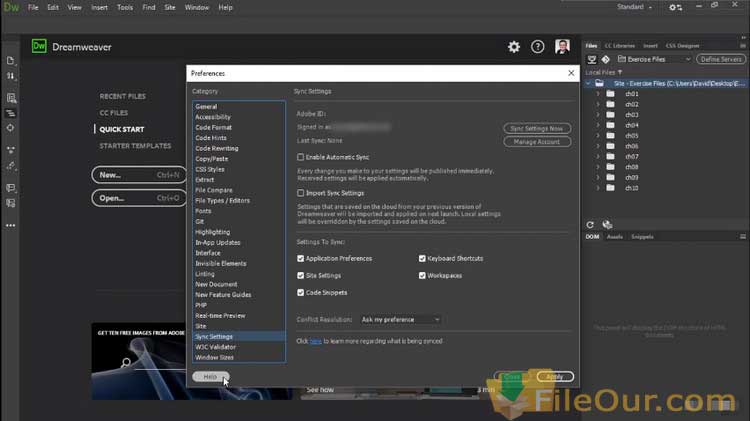Screen dimensions: 750x421
Task: Open the Files panel options menu icon
Action: 743,46
